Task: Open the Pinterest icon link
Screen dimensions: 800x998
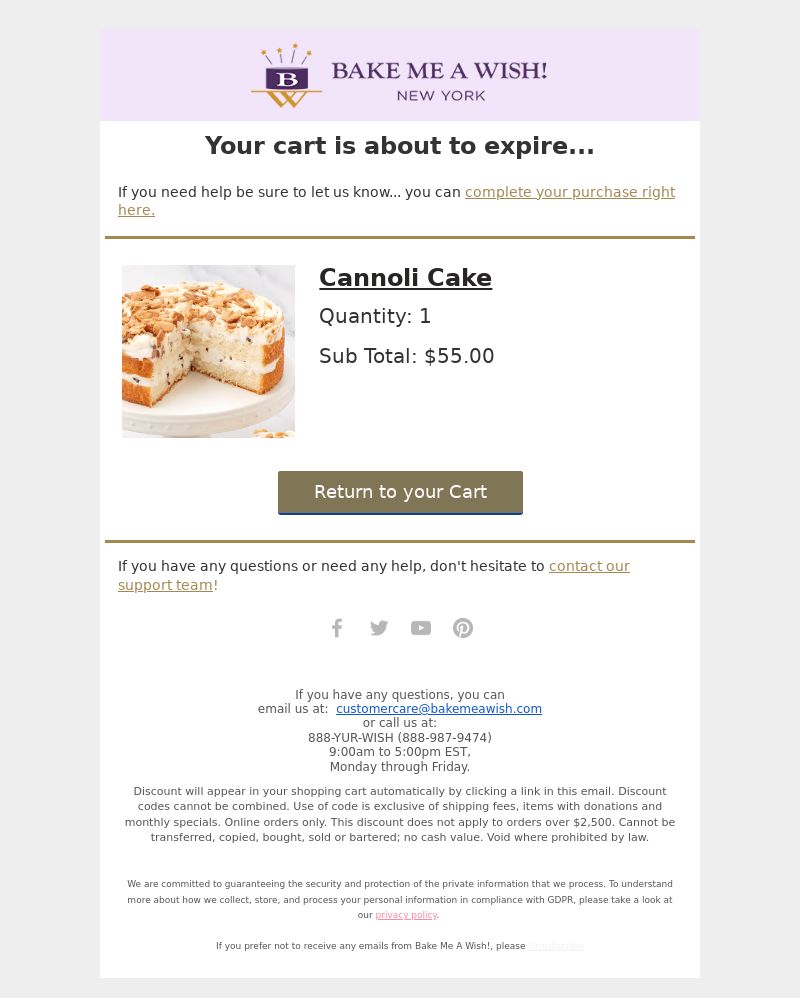Action: click(463, 628)
